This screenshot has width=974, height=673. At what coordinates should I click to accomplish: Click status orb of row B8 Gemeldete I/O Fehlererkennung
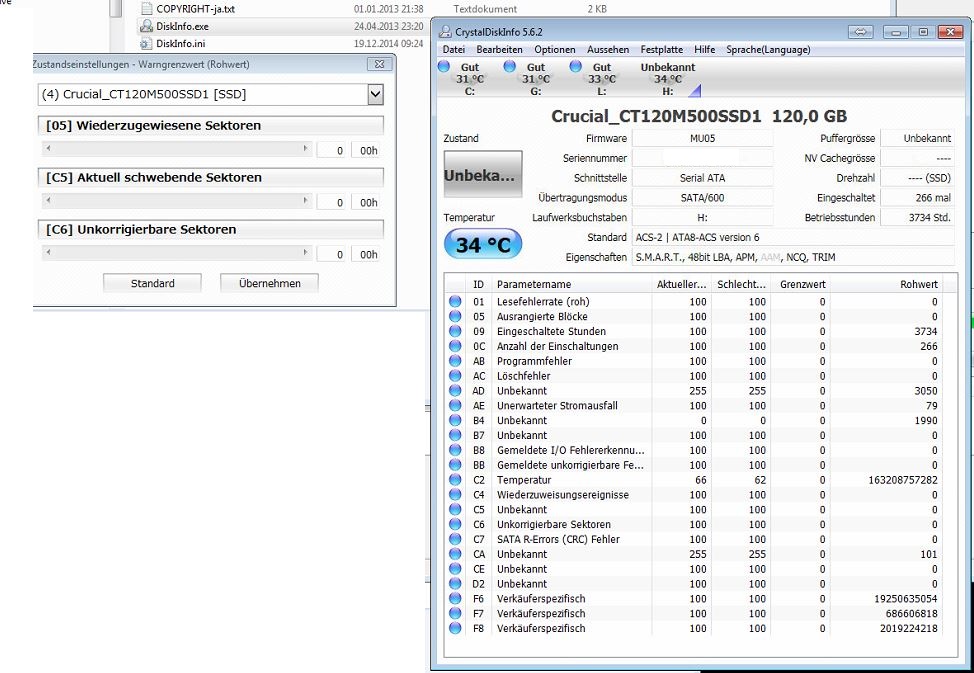[455, 450]
